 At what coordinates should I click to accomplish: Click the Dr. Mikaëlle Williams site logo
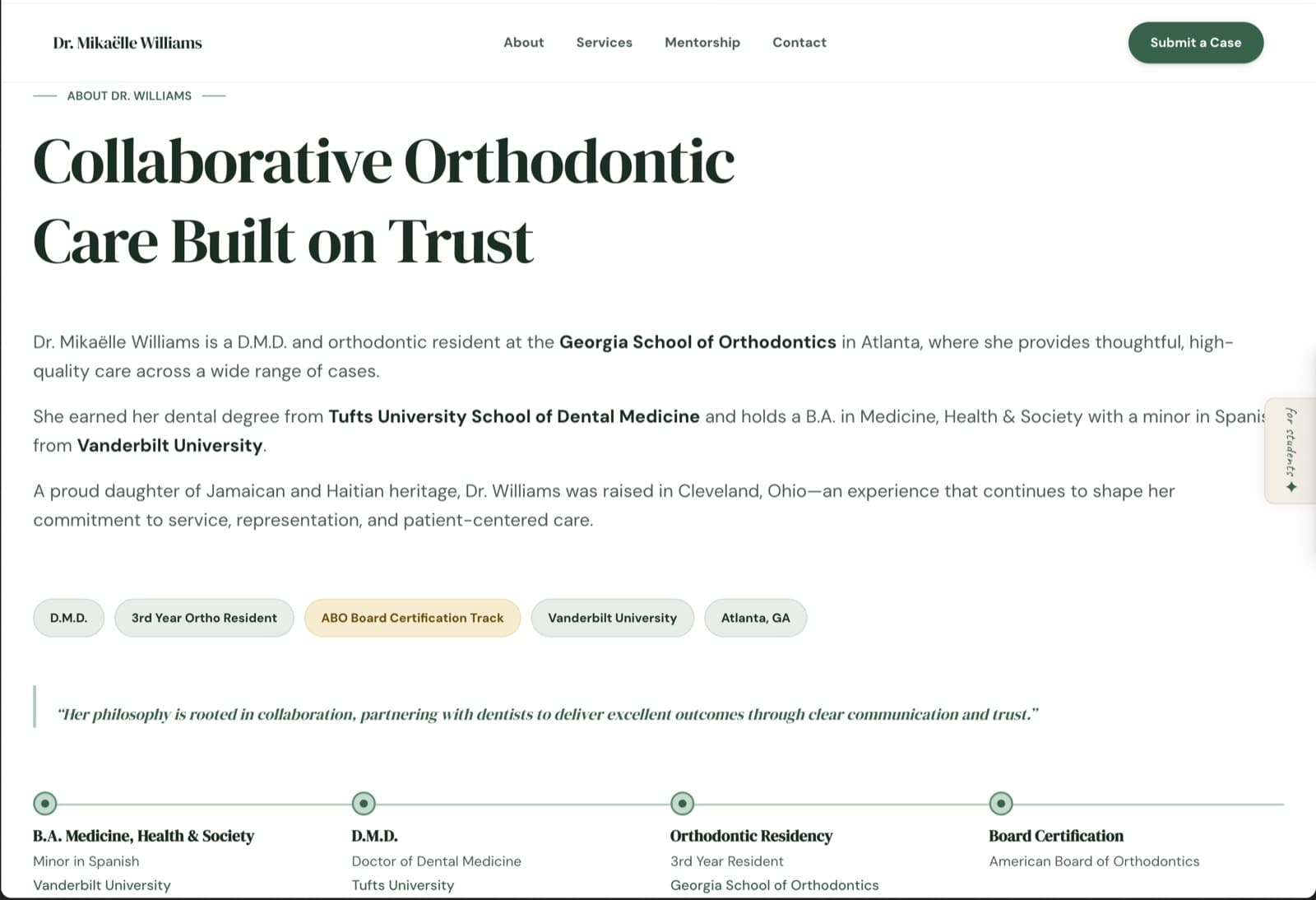click(x=127, y=43)
